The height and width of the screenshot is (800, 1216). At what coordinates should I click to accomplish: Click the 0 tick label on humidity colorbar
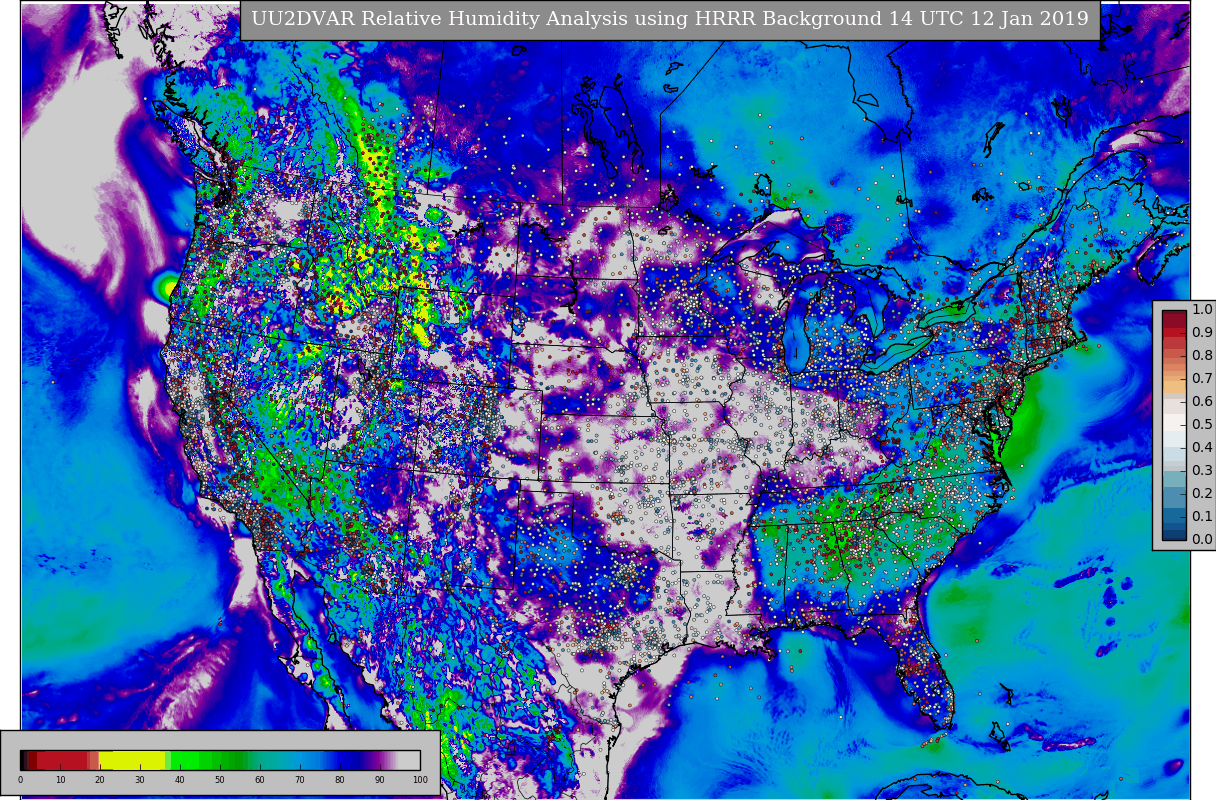(20, 780)
